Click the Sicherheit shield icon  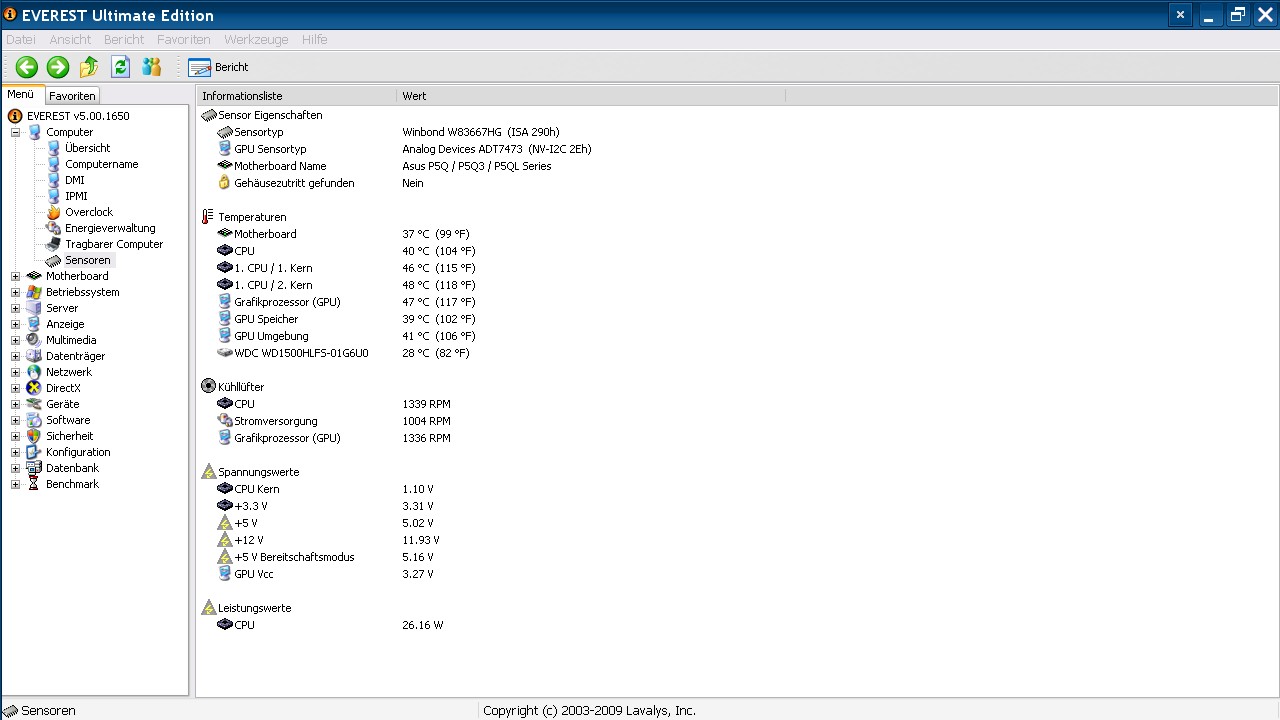point(34,436)
